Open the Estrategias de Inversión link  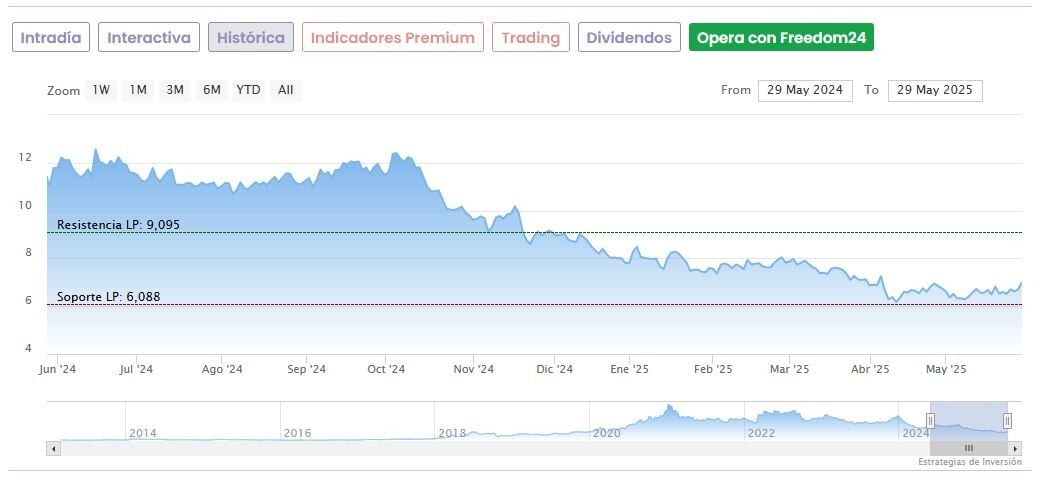tap(969, 463)
